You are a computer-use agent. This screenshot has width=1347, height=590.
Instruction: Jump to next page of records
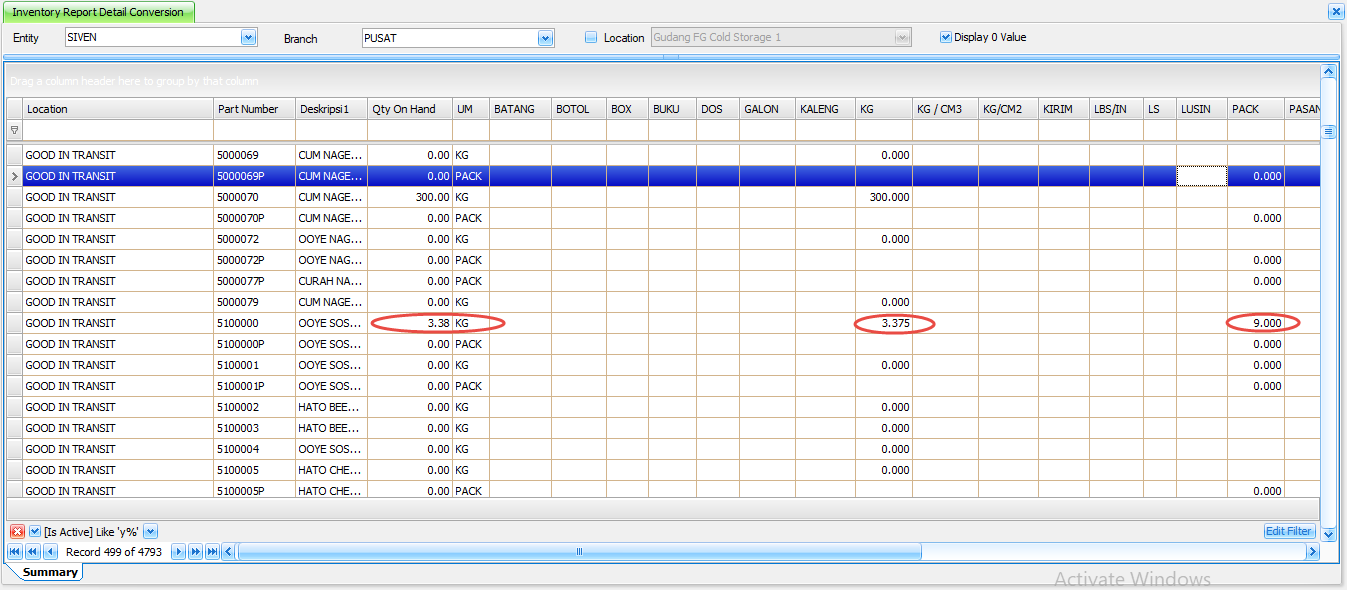[195, 552]
